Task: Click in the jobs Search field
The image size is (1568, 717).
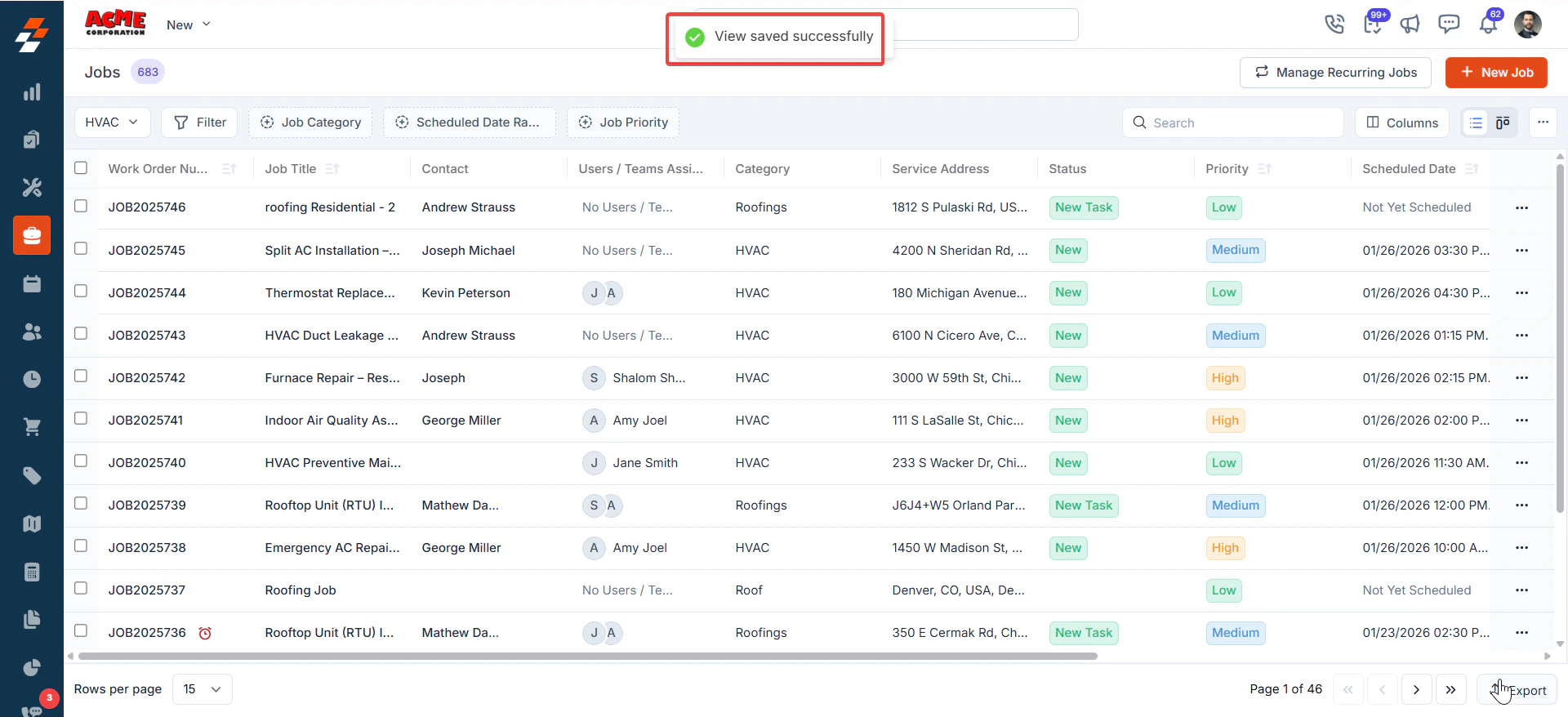Action: (x=1233, y=122)
